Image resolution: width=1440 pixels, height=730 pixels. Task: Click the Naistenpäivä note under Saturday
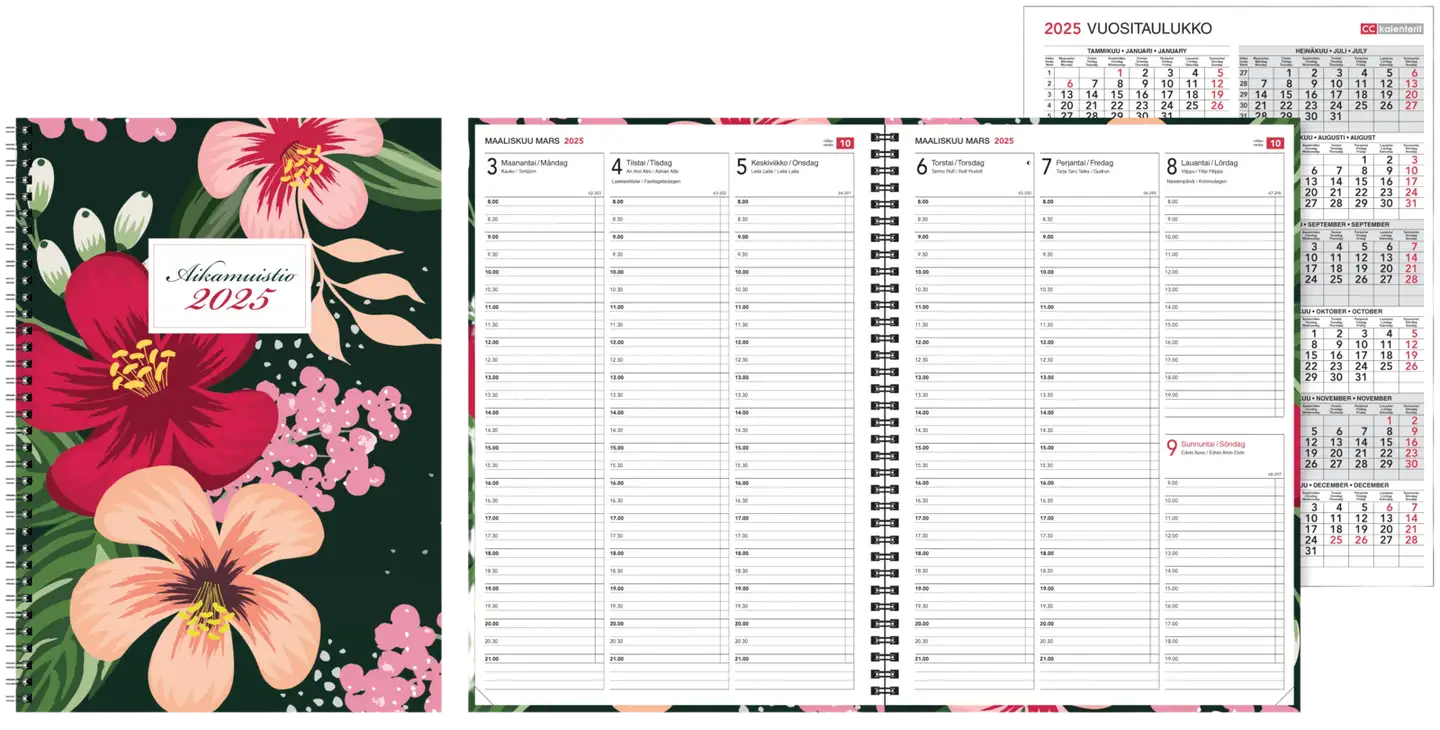click(1197, 181)
